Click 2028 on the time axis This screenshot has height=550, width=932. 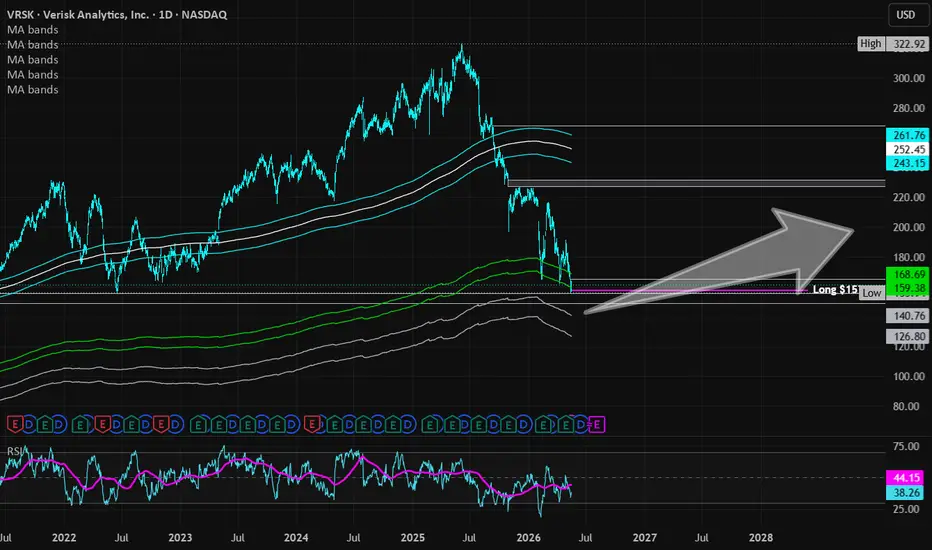point(761,538)
